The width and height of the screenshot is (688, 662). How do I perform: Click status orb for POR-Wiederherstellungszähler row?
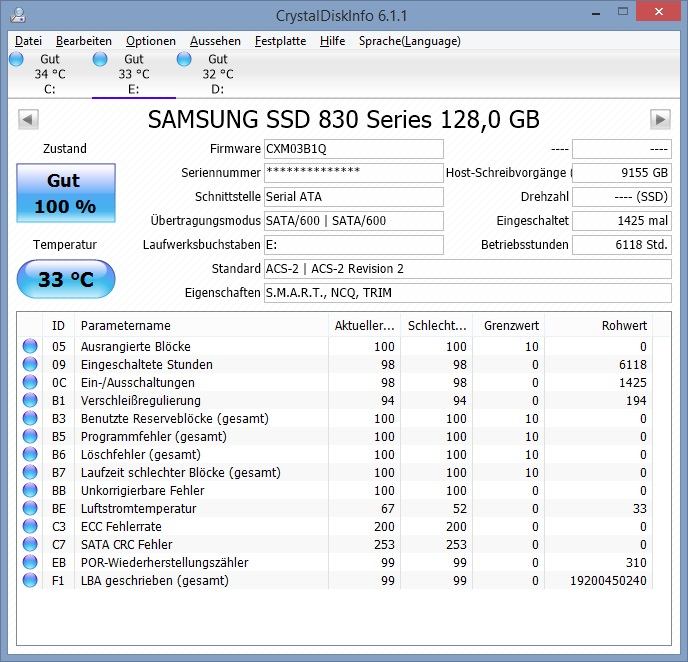[x=30, y=562]
